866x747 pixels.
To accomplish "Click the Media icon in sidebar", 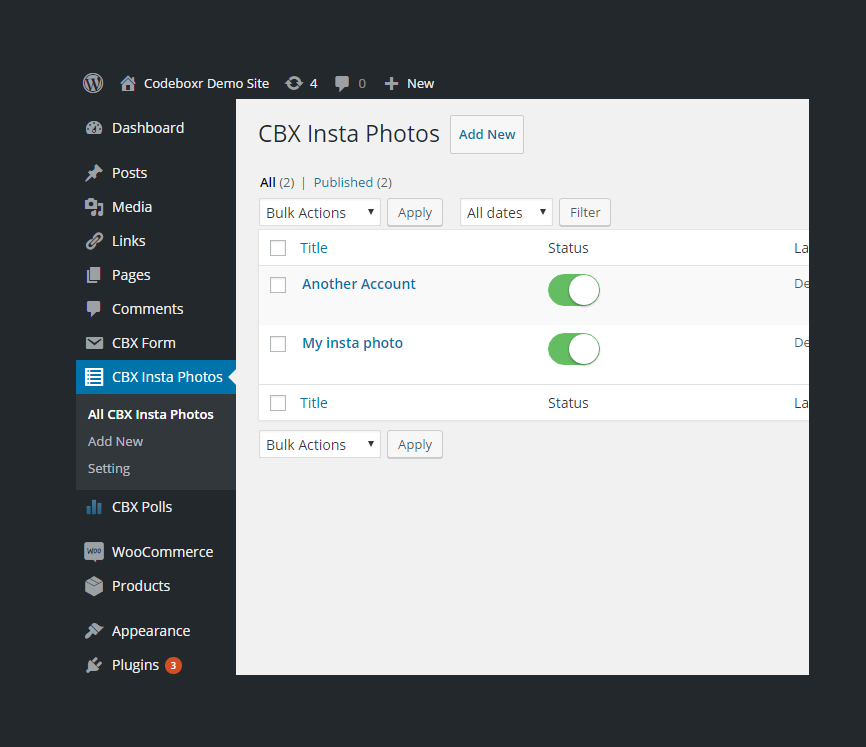I will point(94,207).
